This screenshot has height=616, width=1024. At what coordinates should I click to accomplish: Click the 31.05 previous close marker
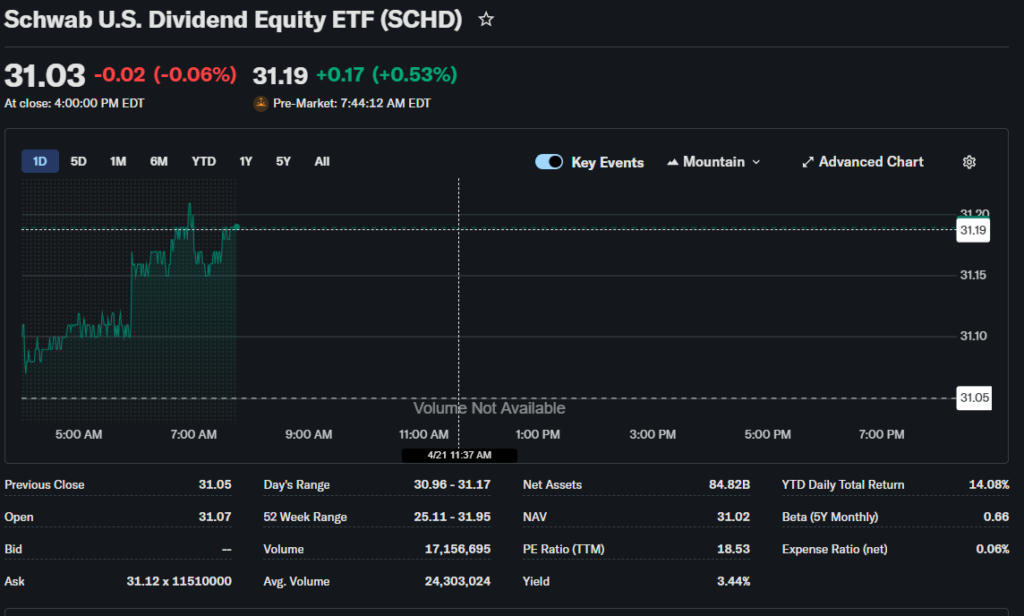973,398
